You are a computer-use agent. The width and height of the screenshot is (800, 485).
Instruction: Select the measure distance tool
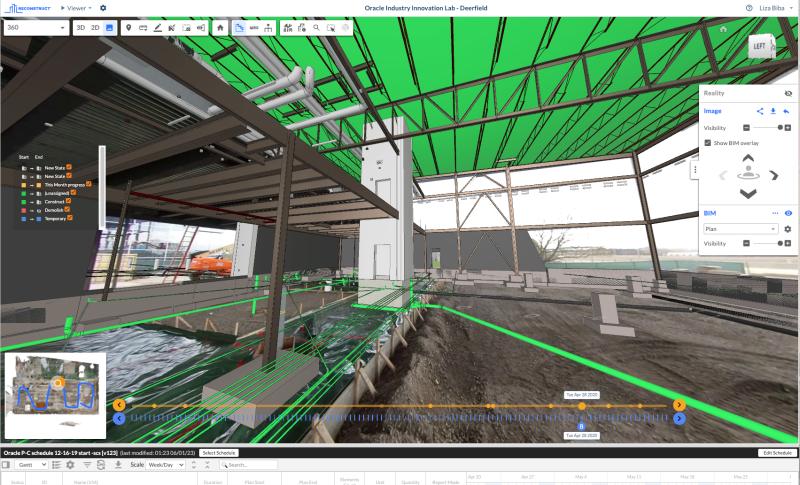click(x=143, y=28)
